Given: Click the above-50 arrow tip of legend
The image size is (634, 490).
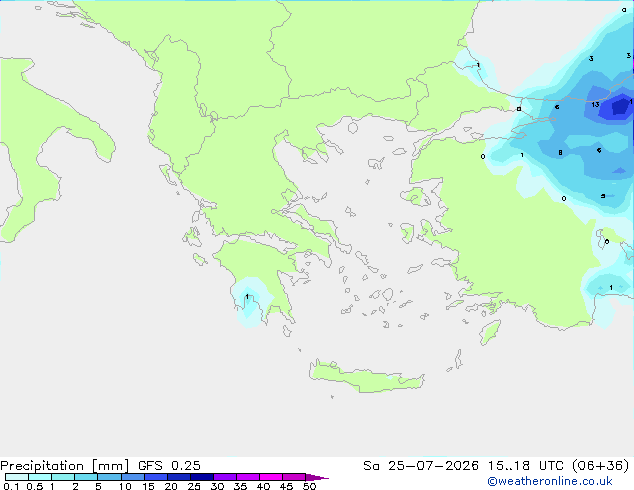Looking at the screenshot, I should 317,477.
